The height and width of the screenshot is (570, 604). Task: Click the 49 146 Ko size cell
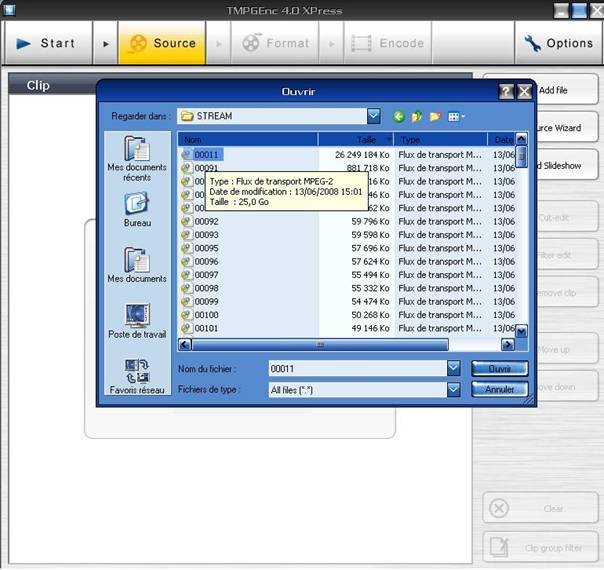pyautogui.click(x=370, y=328)
